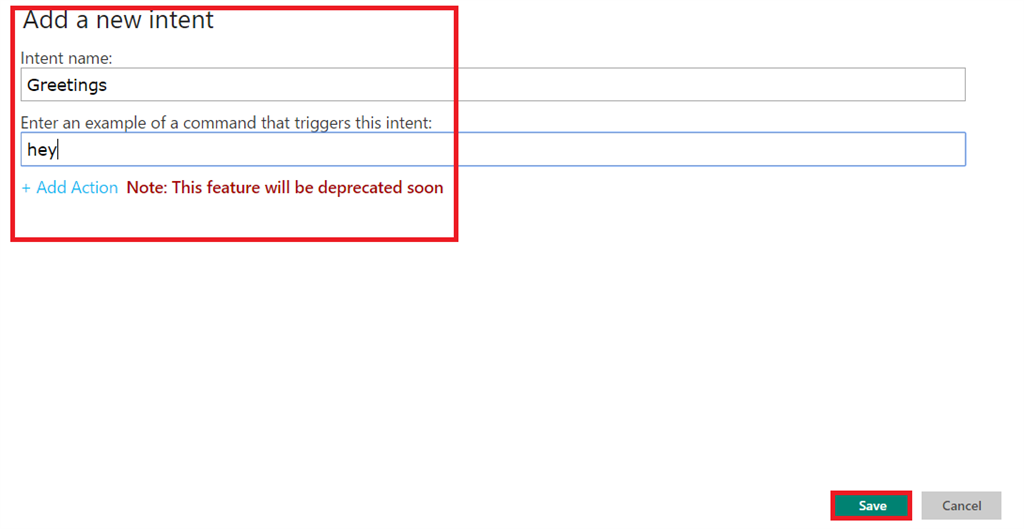Click the word 'Action' in Add Action

93,187
